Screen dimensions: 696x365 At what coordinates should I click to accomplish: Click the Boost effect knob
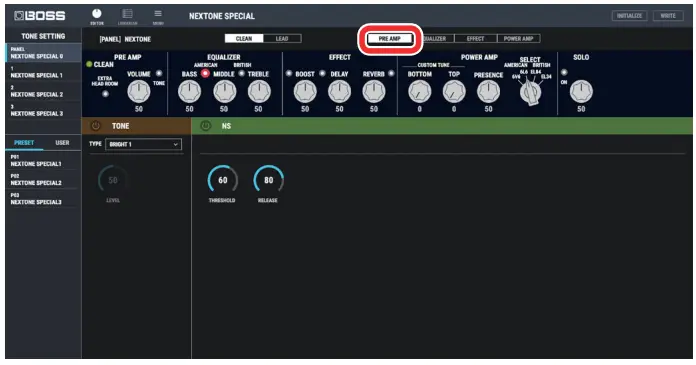coord(305,91)
